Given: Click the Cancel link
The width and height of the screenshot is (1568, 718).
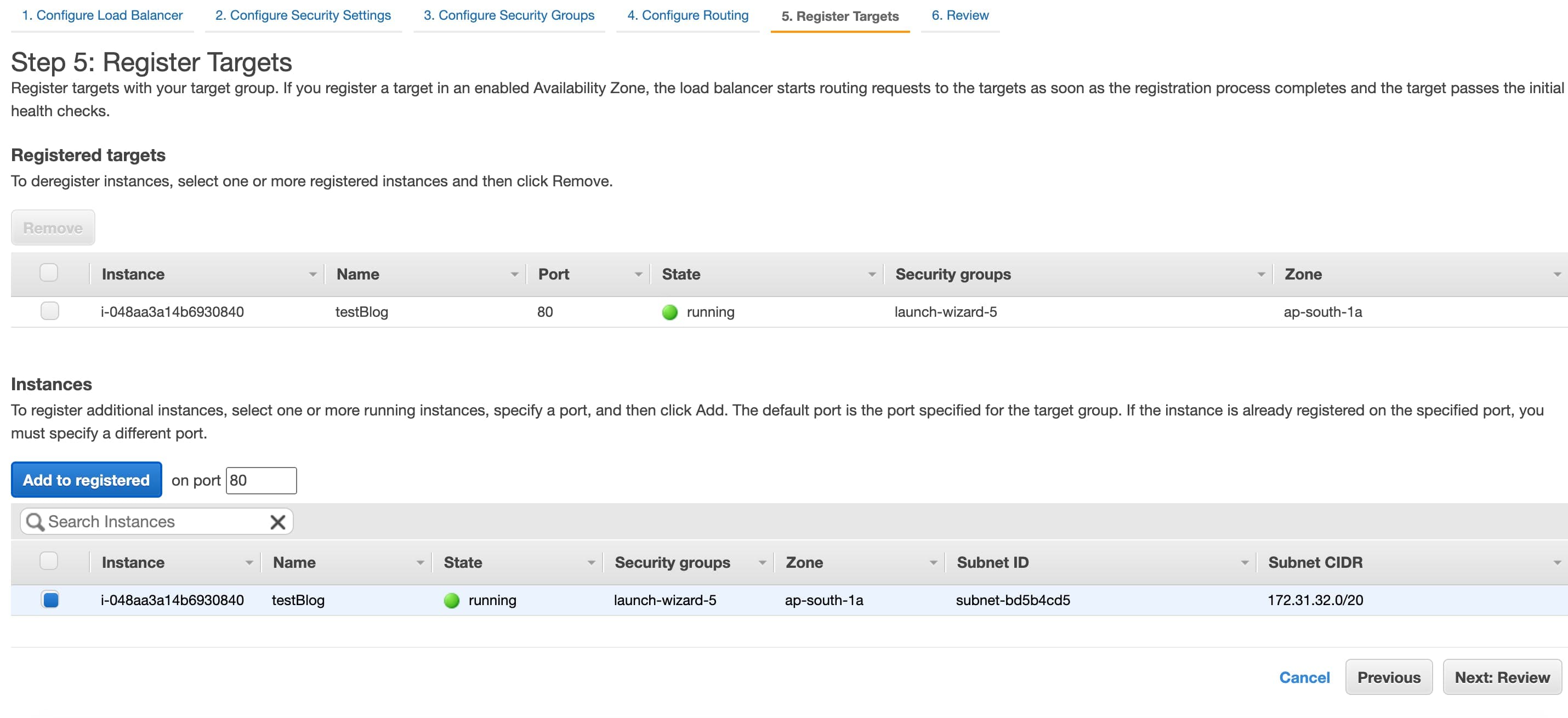Looking at the screenshot, I should point(1304,678).
